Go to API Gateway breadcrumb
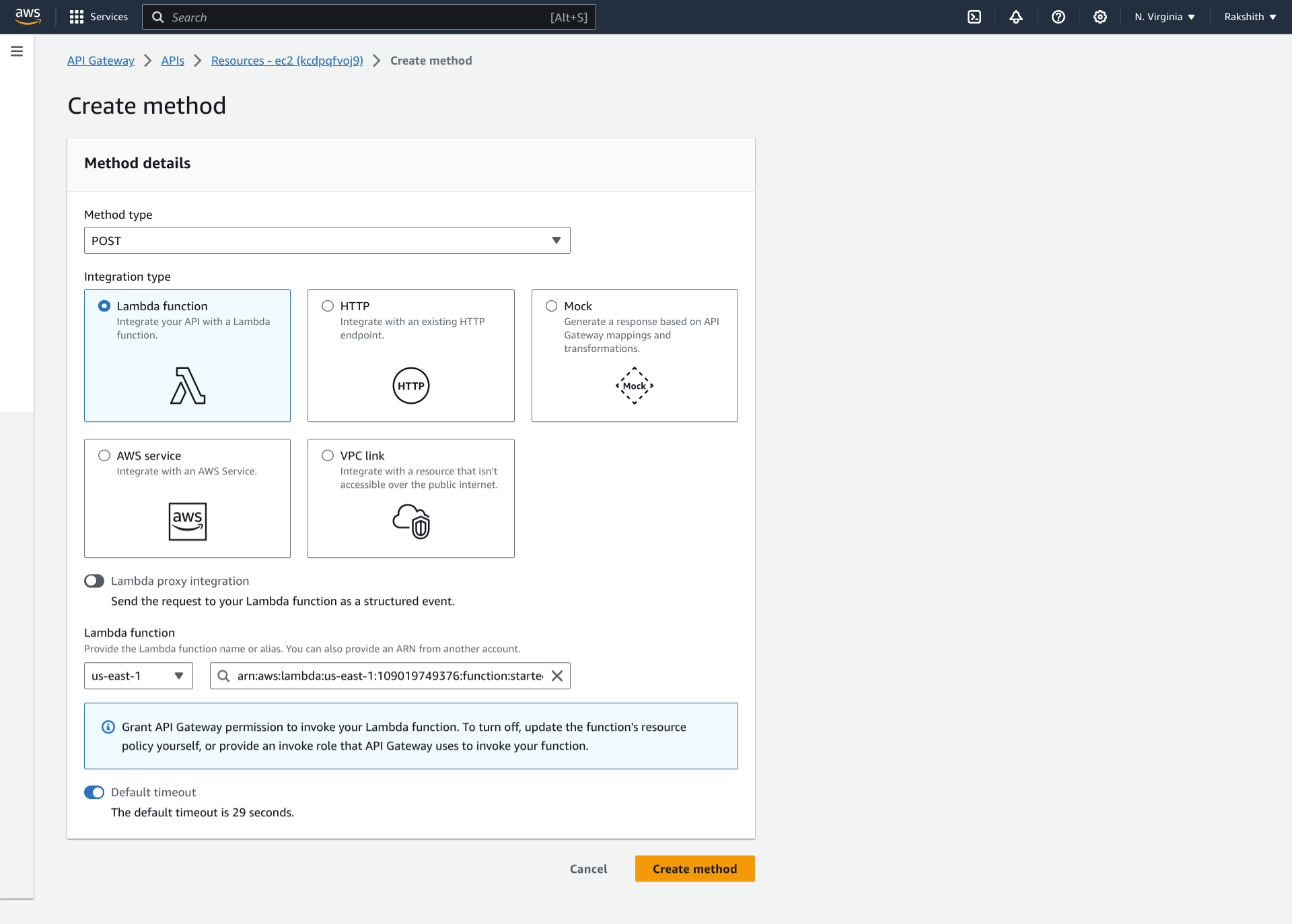The image size is (1292, 924). pyautogui.click(x=101, y=61)
